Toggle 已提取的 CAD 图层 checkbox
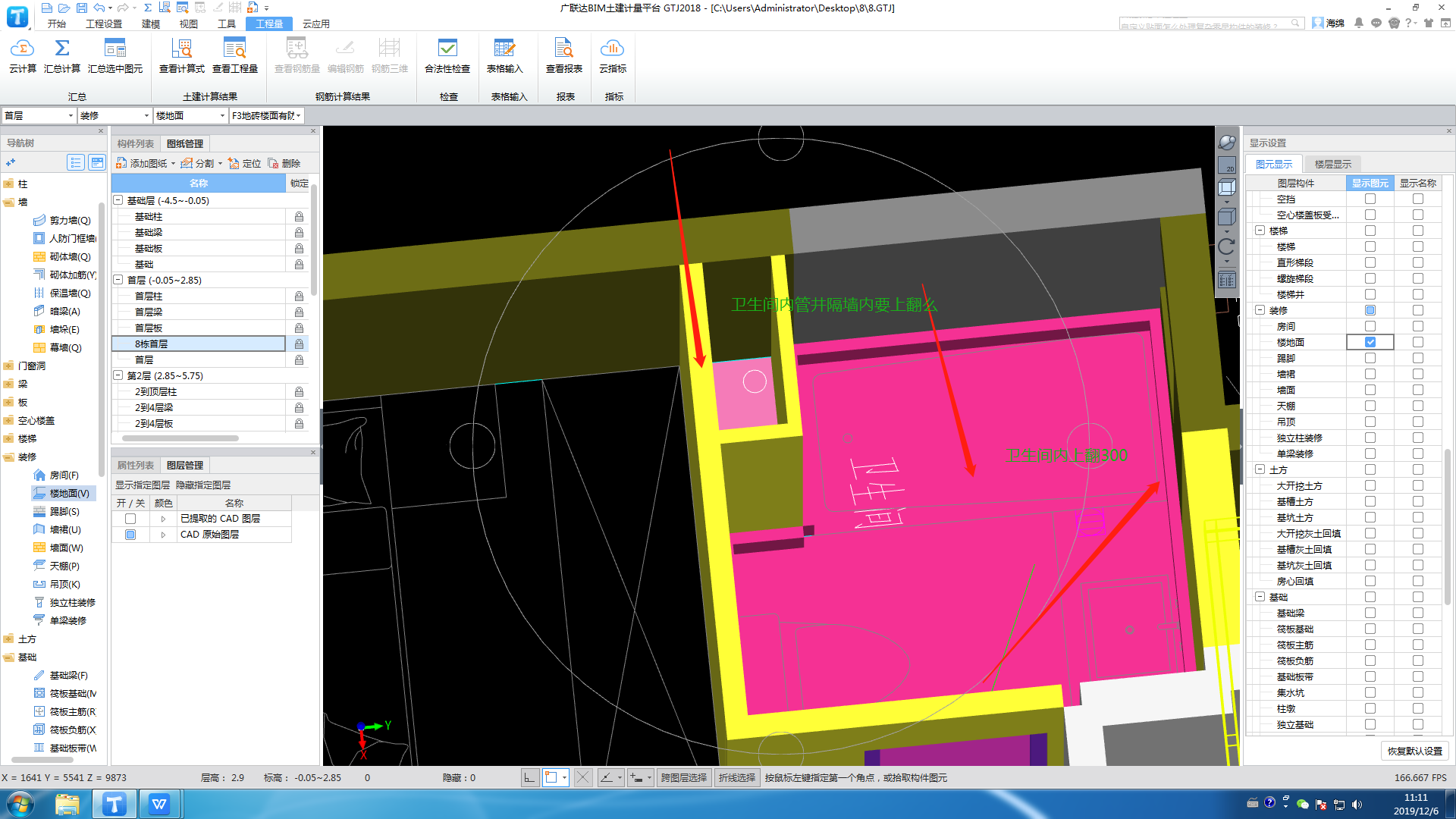Screen dimensions: 1456x819 [x=130, y=519]
